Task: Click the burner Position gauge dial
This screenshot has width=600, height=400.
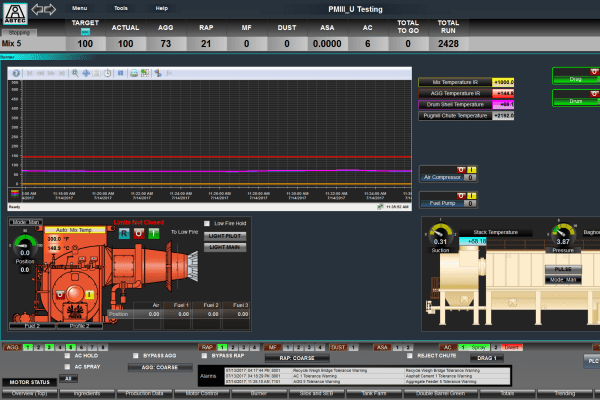Action: pyautogui.click(x=25, y=243)
